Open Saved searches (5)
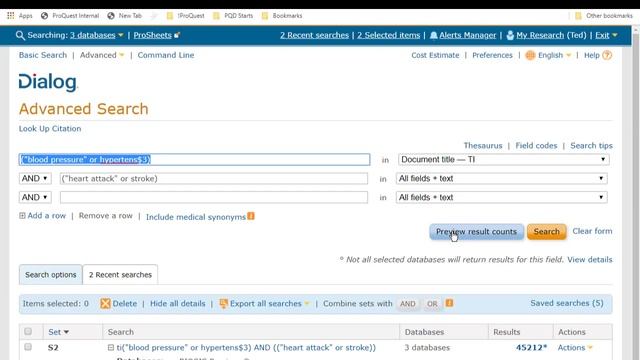The height and width of the screenshot is (360, 640). tap(567, 303)
